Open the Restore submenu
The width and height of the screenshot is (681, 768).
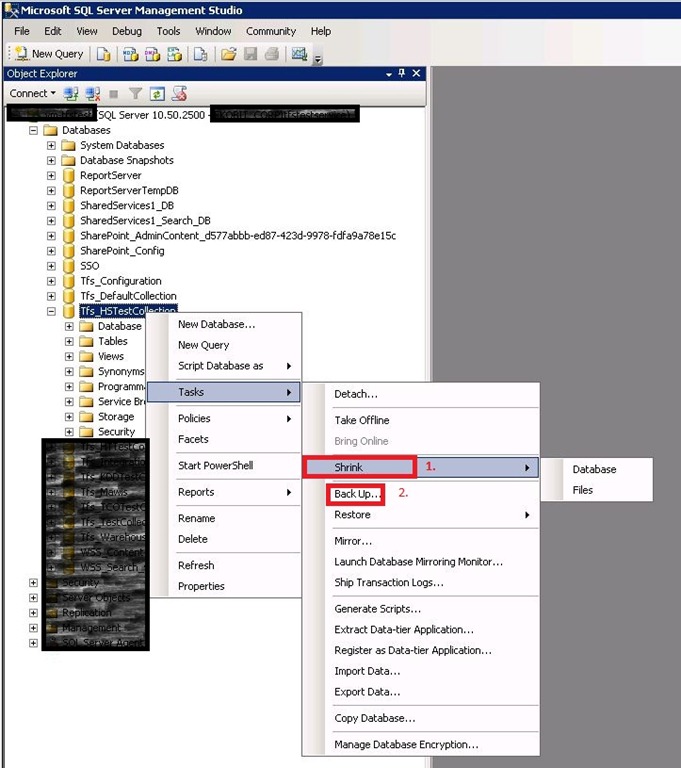tap(352, 515)
